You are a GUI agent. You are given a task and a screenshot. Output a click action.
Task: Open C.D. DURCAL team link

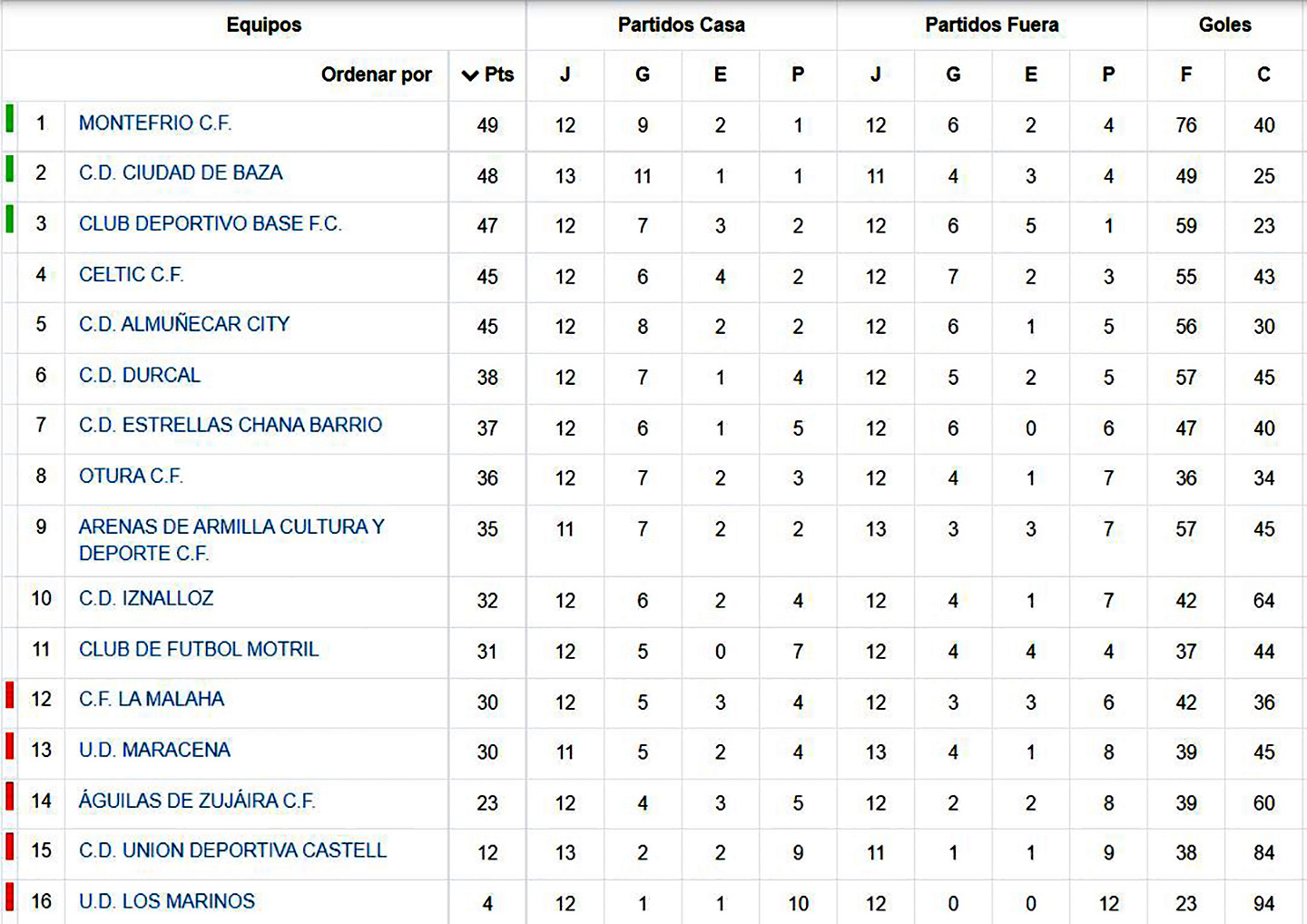coord(140,376)
